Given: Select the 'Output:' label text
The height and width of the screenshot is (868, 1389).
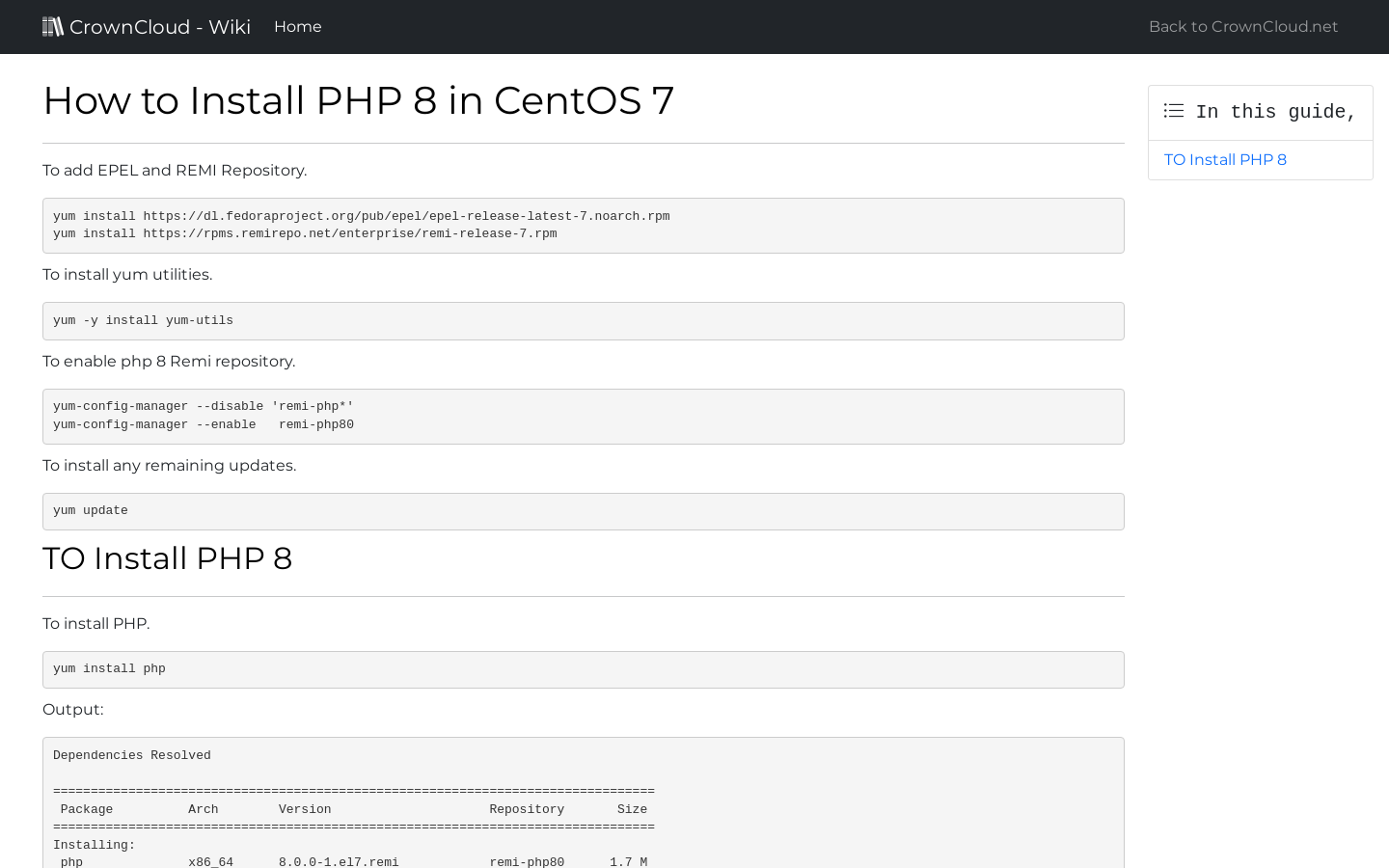Looking at the screenshot, I should (73, 709).
